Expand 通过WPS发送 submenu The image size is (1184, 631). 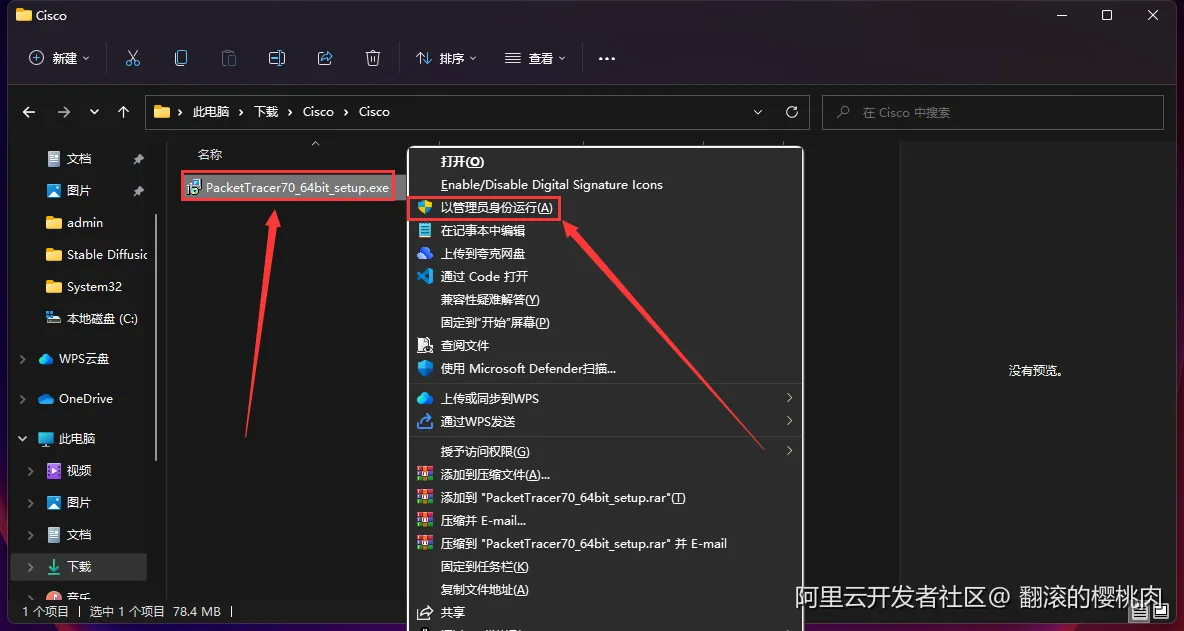pos(605,421)
